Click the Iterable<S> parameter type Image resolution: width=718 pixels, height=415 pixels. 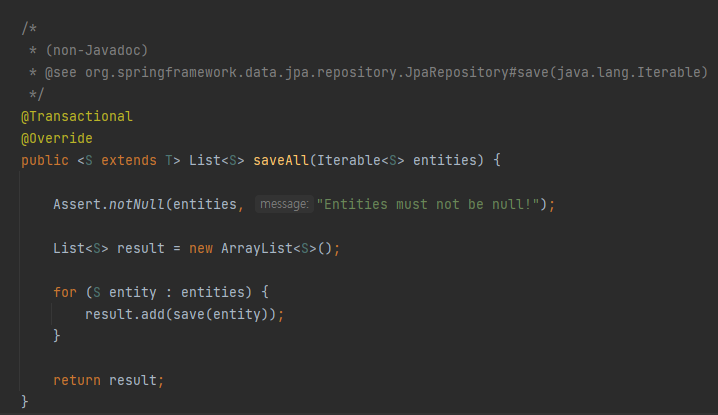point(360,160)
